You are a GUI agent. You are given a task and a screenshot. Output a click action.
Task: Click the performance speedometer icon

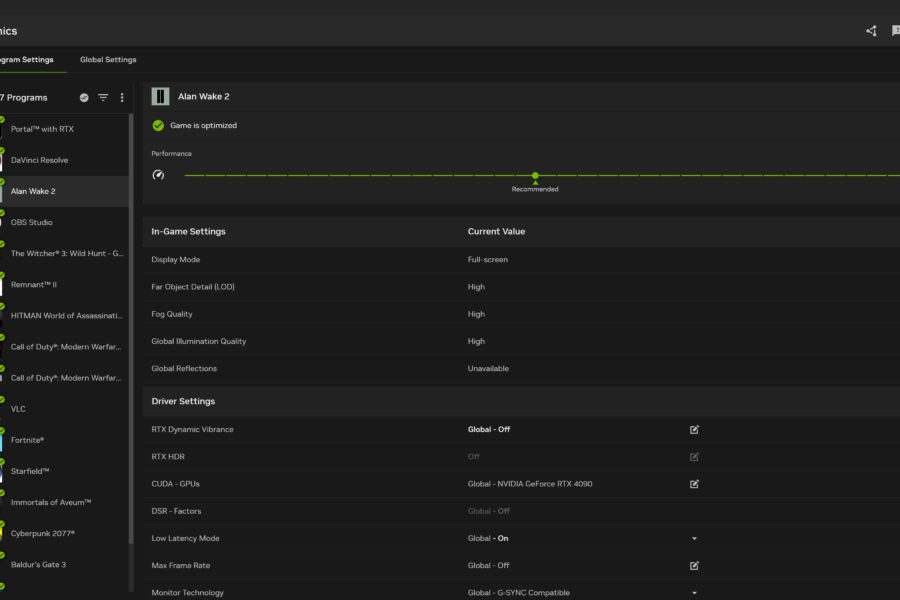pos(158,175)
